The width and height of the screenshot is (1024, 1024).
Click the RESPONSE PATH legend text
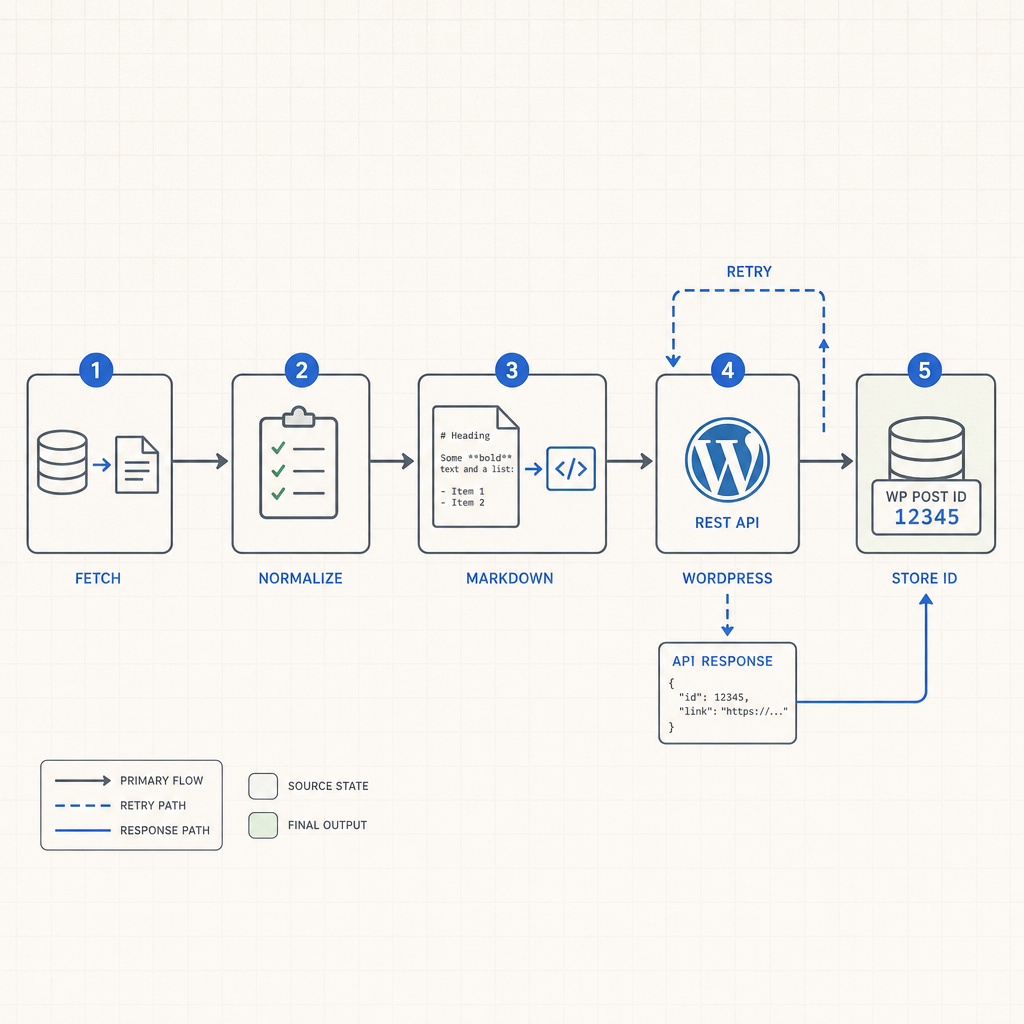pyautogui.click(x=165, y=831)
